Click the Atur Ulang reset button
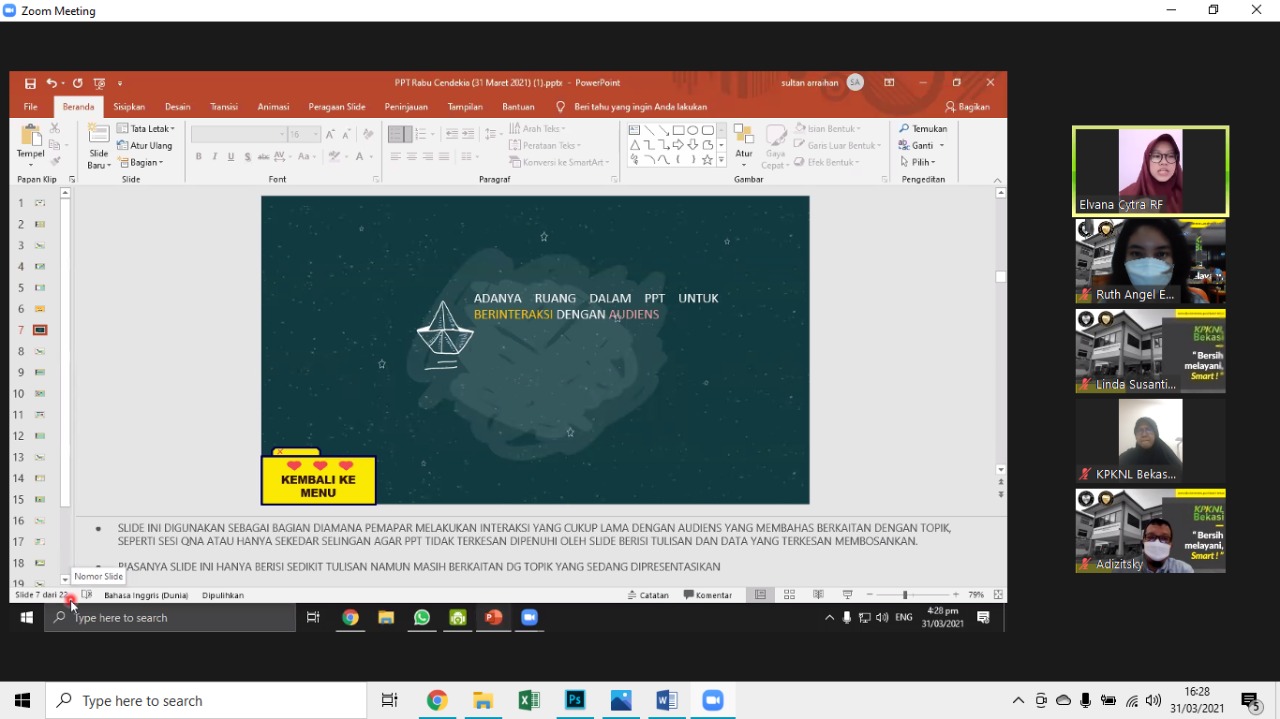Viewport: 1280px width, 719px height. [x=145, y=146]
